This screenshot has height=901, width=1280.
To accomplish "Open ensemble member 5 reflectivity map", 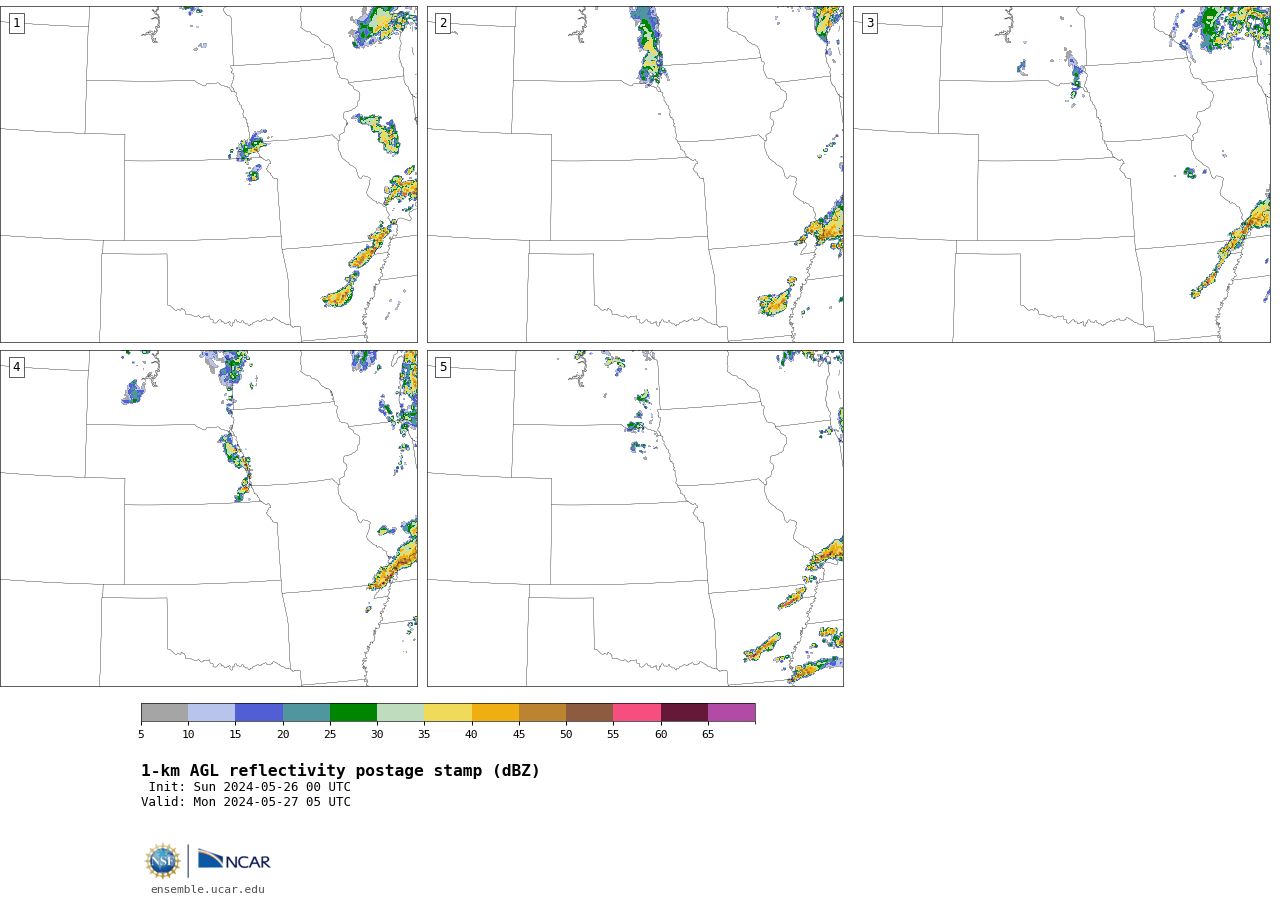I will tap(635, 518).
